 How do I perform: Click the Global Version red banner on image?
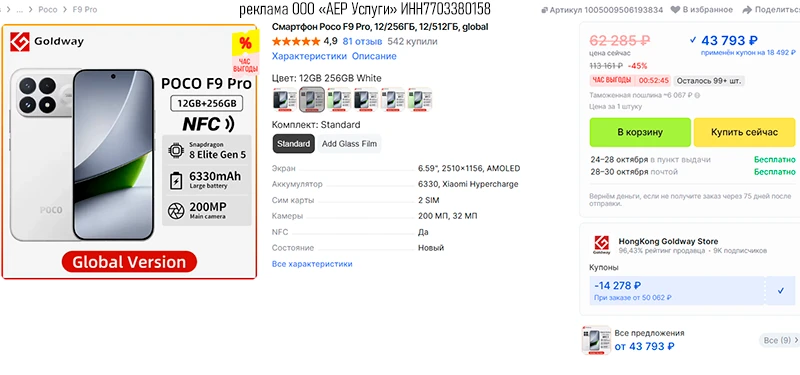129,262
